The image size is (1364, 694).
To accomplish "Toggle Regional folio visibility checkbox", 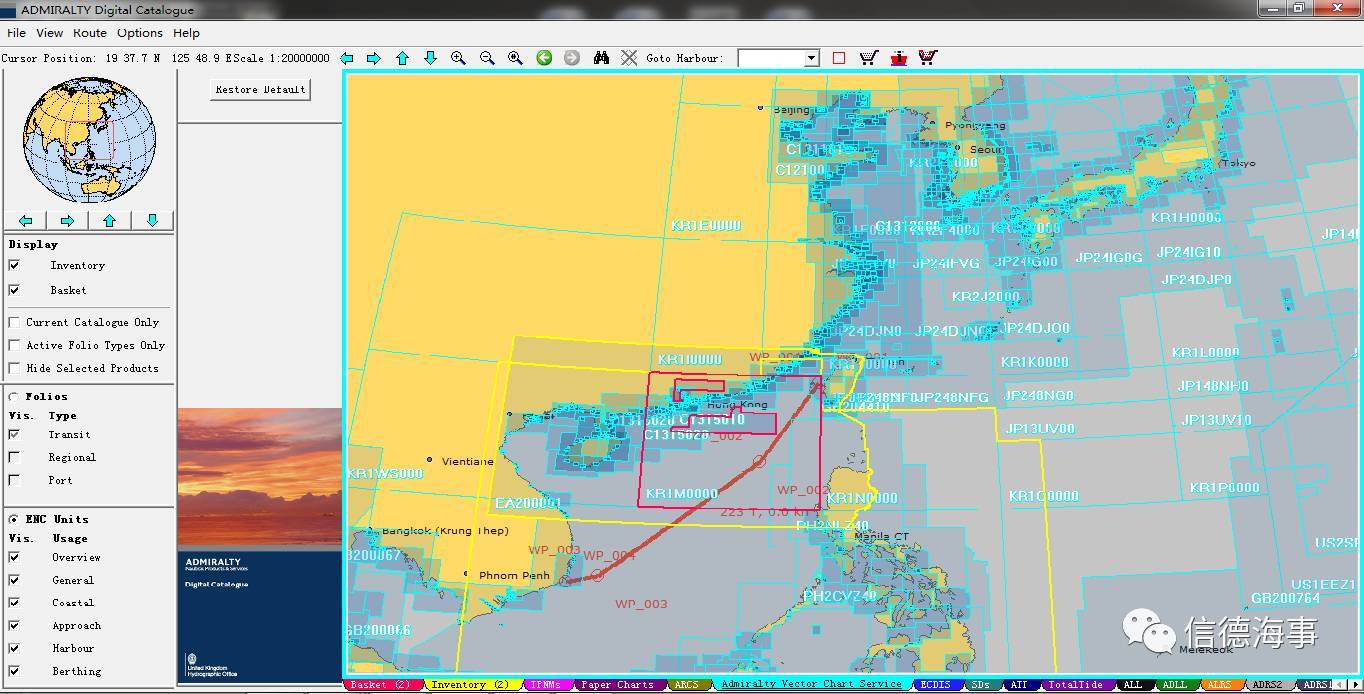I will click(14, 457).
